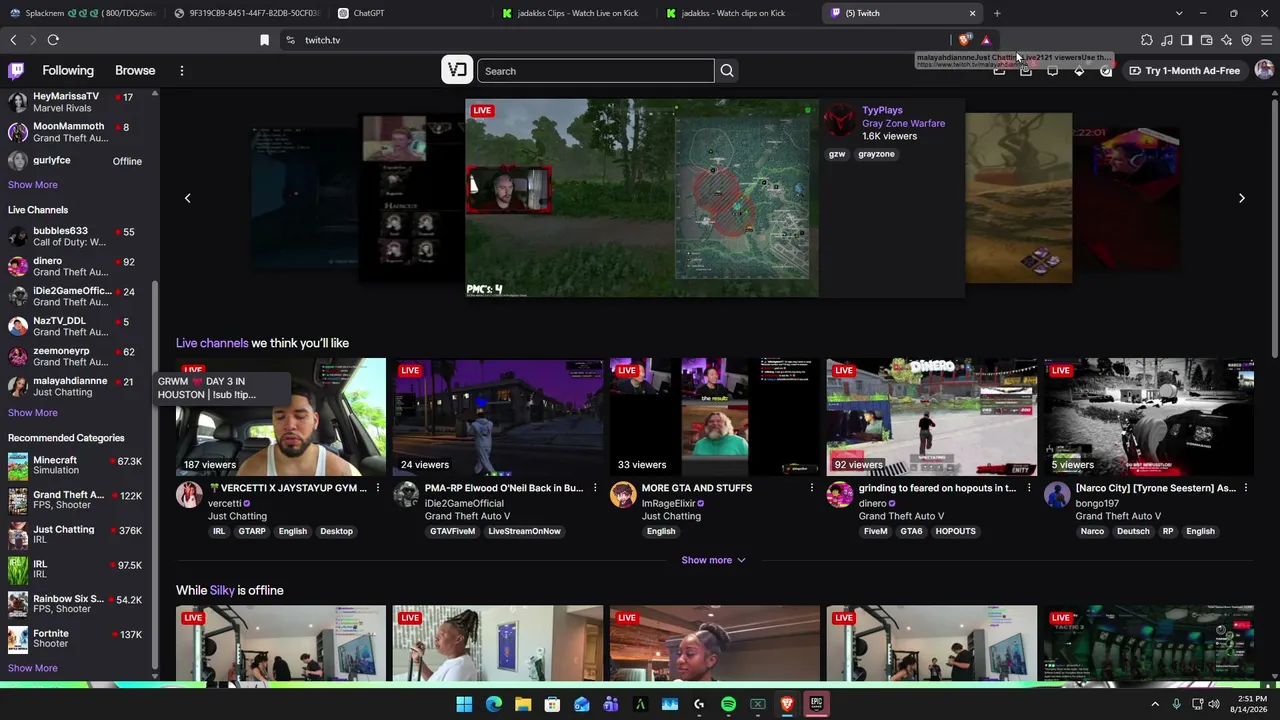
Task: Open the TyyPlays channel link
Action: point(882,110)
